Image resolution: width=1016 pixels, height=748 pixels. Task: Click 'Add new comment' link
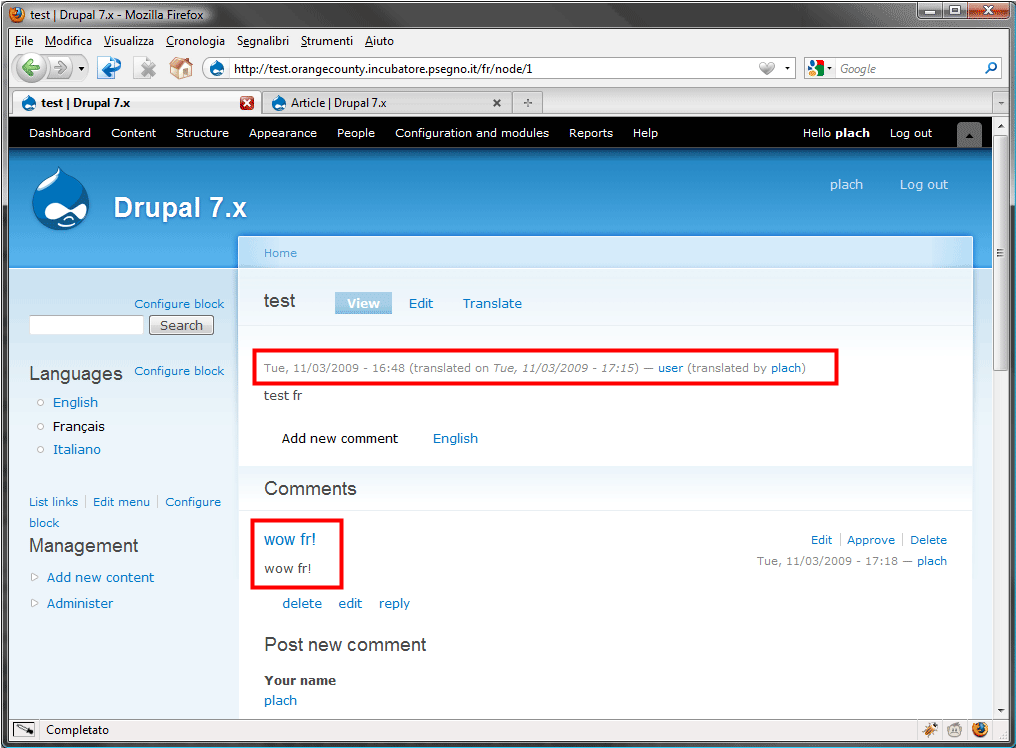[340, 439]
